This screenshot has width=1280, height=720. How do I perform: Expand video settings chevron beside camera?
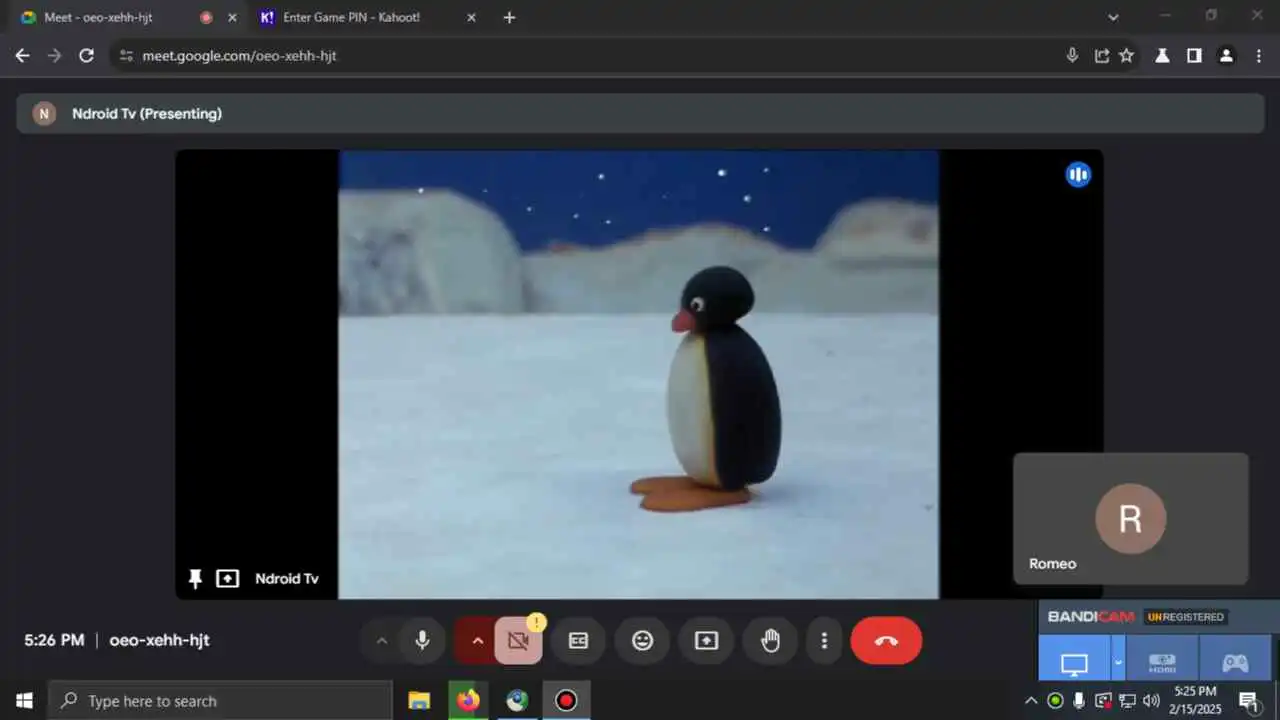(477, 641)
